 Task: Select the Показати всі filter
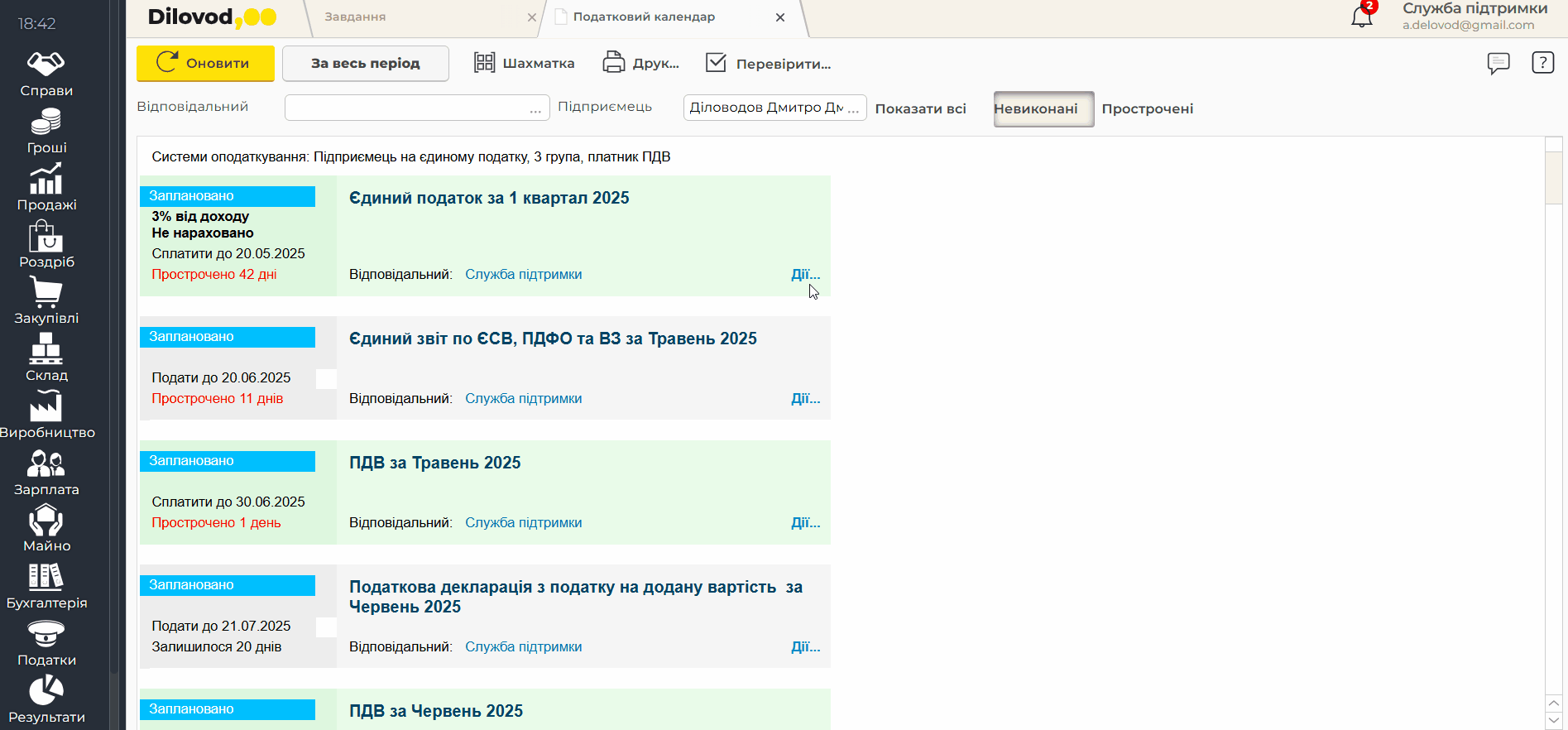(920, 108)
